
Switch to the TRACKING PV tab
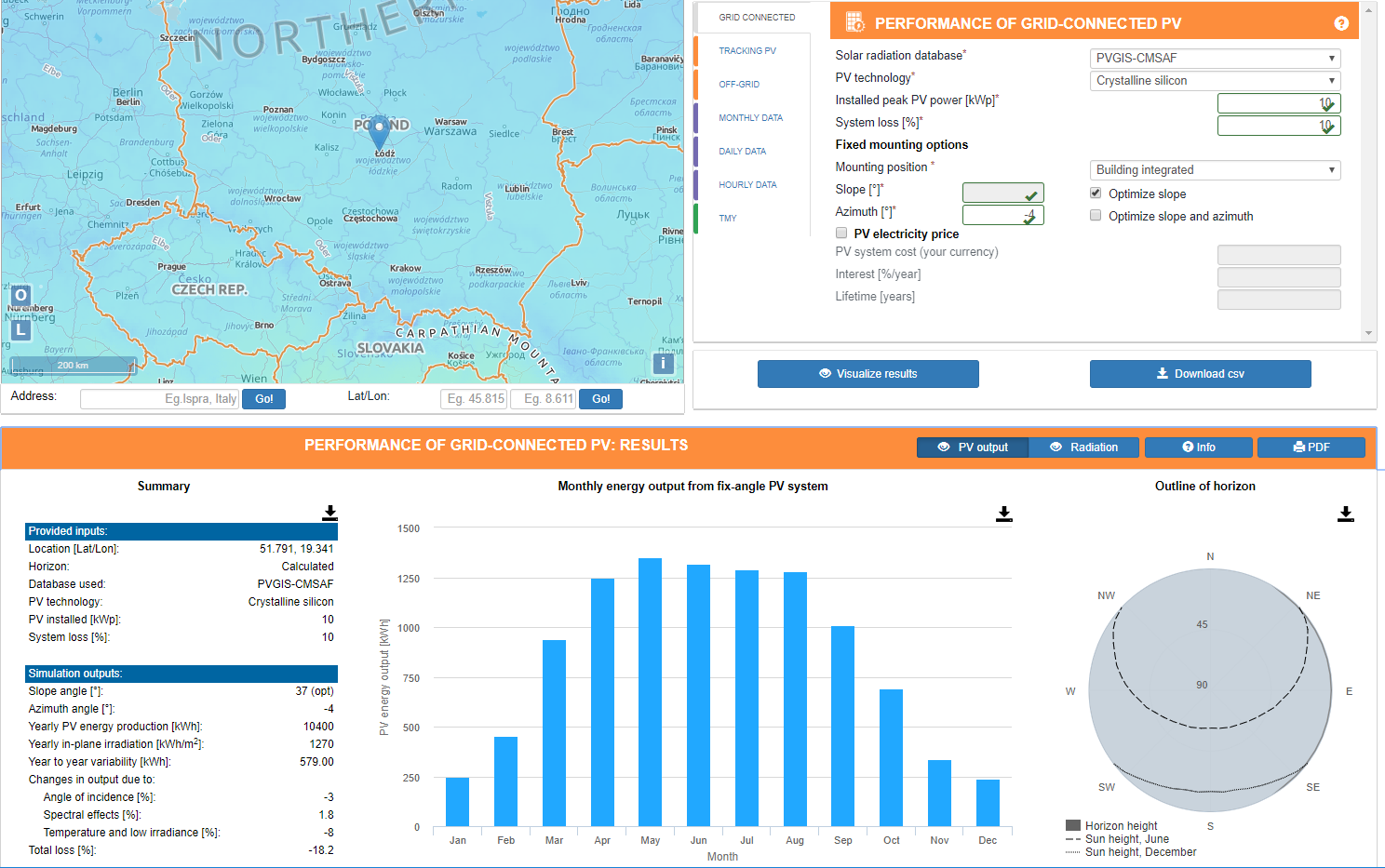click(x=747, y=51)
